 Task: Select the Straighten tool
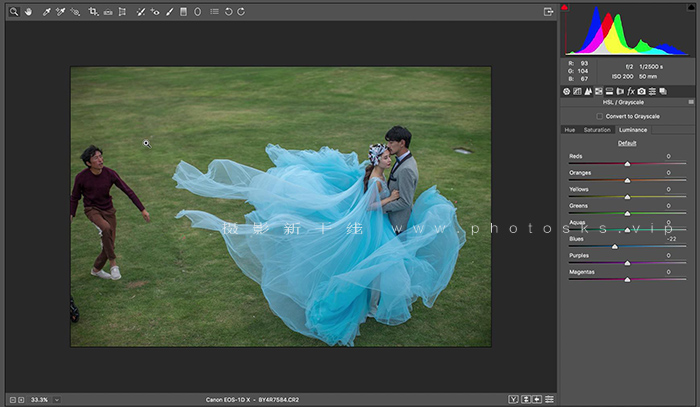[x=108, y=12]
